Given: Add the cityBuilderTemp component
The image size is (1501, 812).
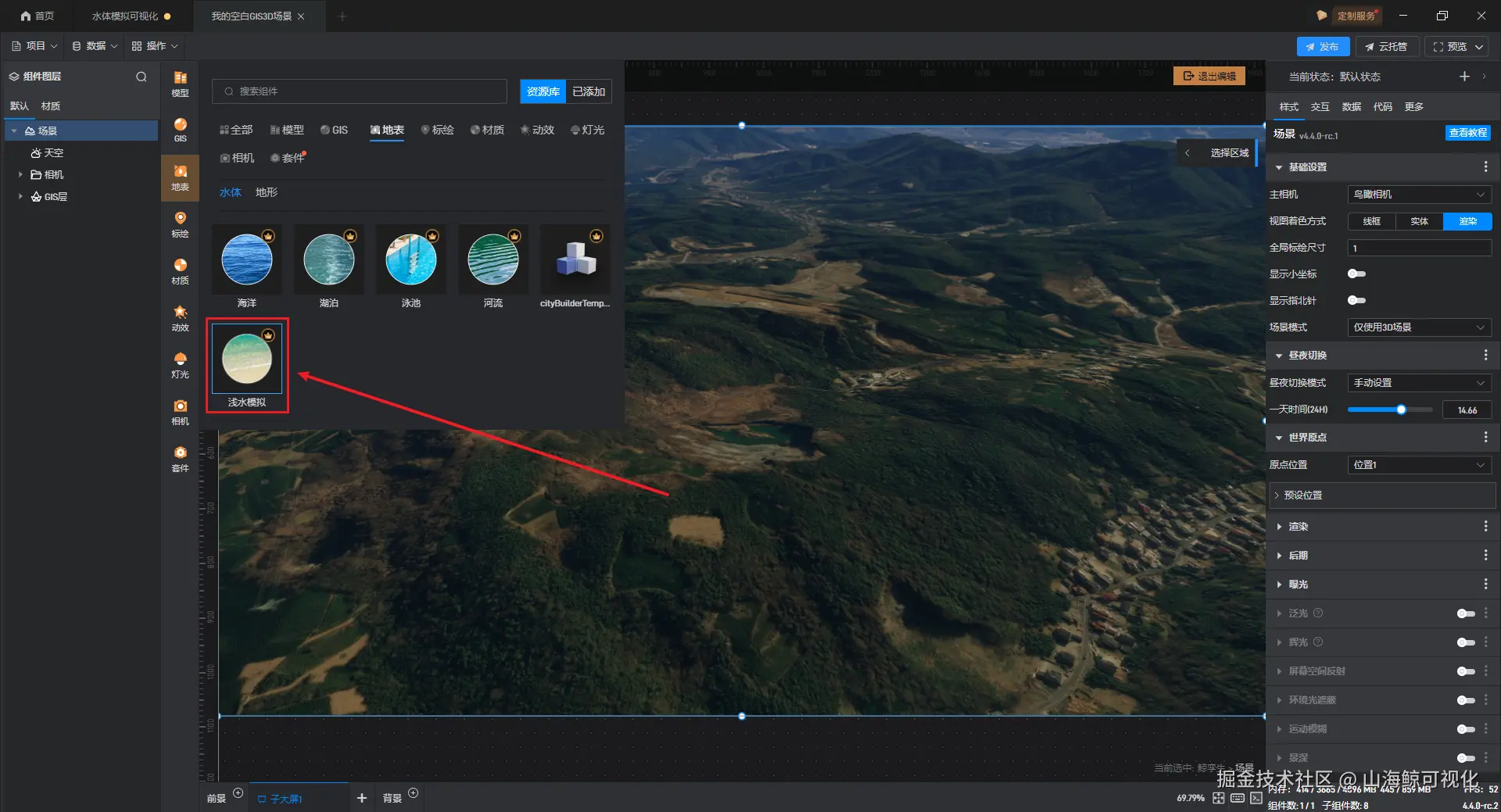Looking at the screenshot, I should coord(575,266).
